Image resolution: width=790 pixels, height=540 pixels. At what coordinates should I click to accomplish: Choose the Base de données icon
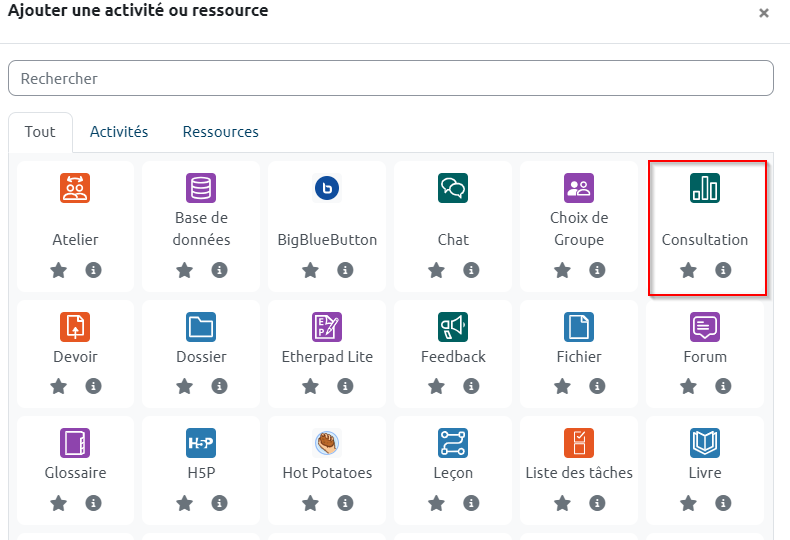(x=201, y=188)
